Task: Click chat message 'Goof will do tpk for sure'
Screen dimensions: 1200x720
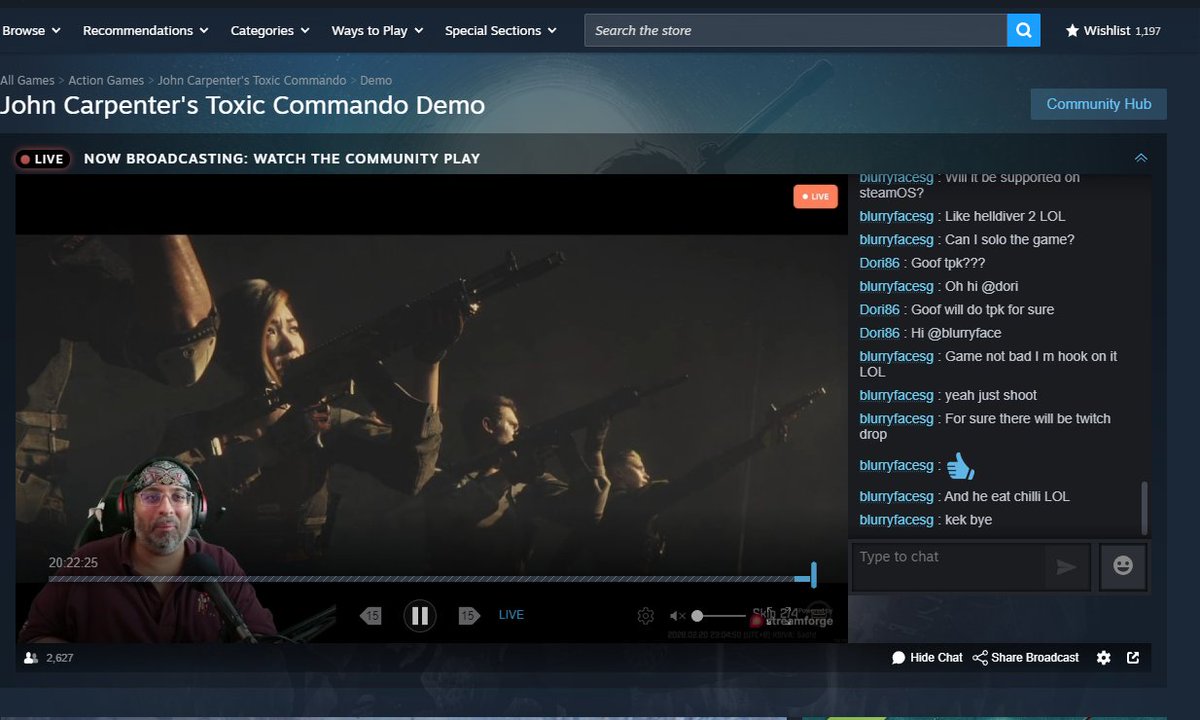Action: (x=982, y=310)
